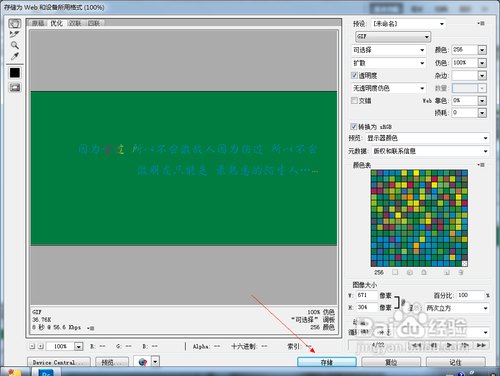
Task: Go to next animation frame
Action: (465, 345)
